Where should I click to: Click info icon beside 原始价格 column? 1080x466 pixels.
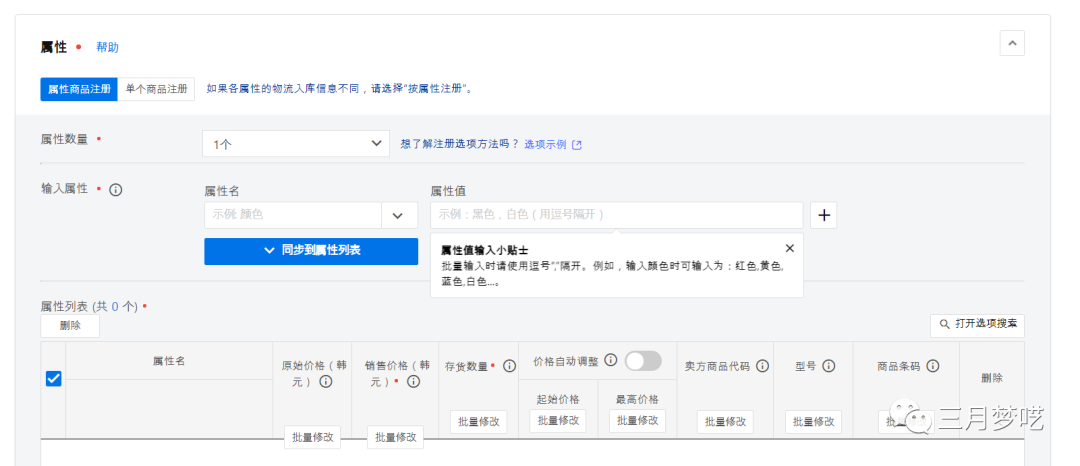[326, 381]
